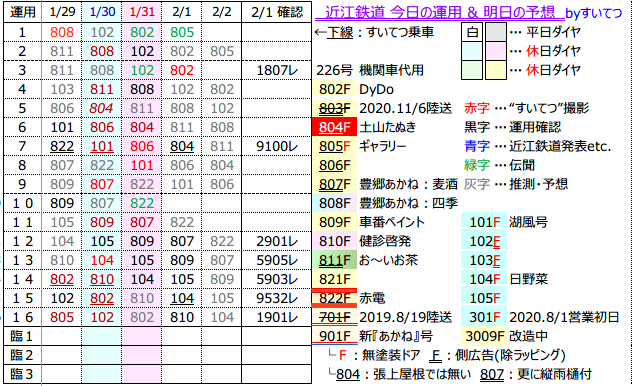The image size is (632, 386).
Task: Select the struck-through 803F fleet cell
Action: pos(335,108)
